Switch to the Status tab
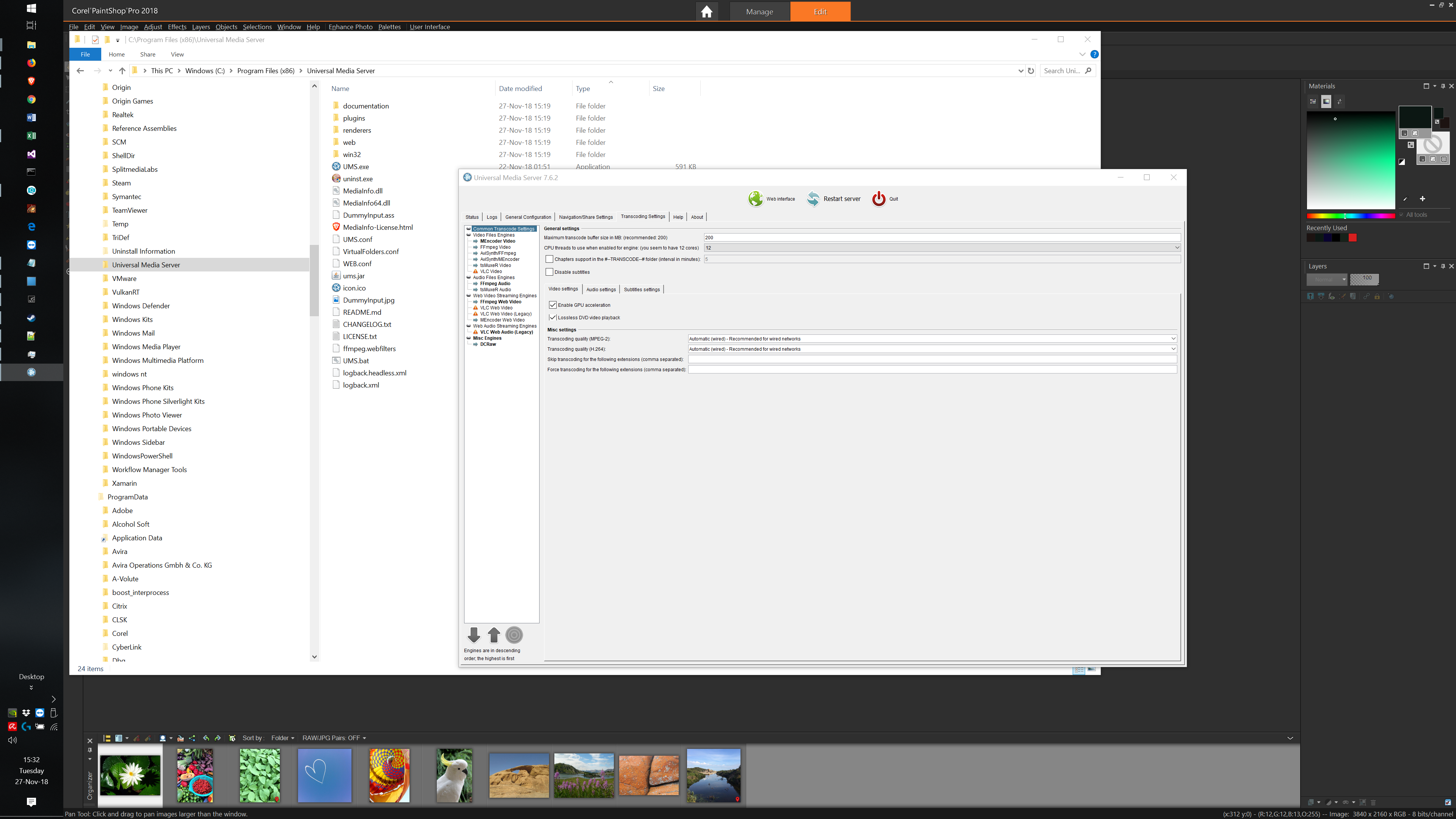Image resolution: width=1456 pixels, height=819 pixels. [x=472, y=217]
